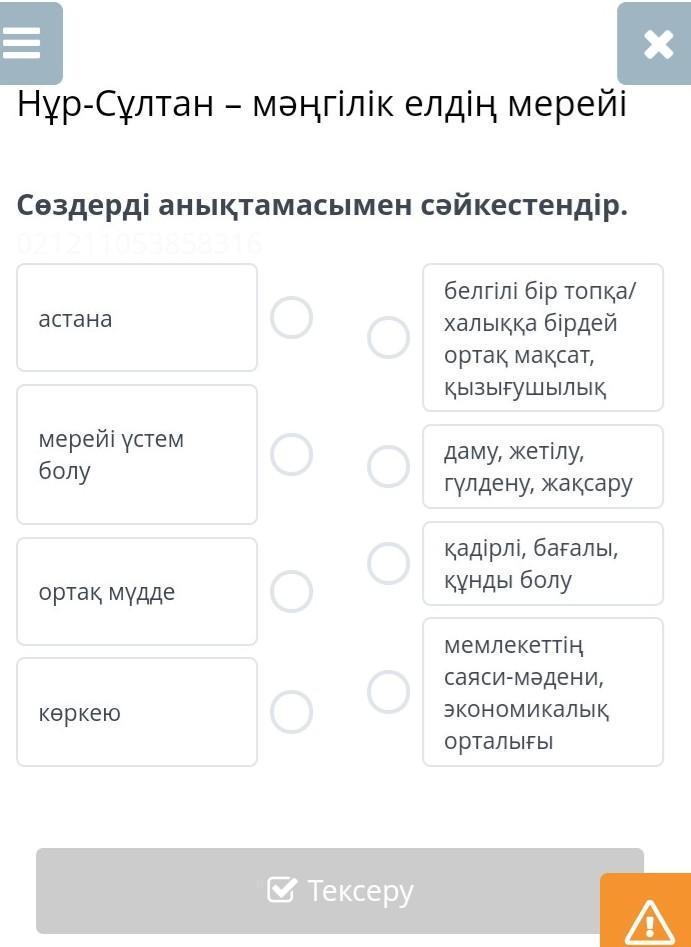The width and height of the screenshot is (691, 947).
Task: Select the circle for белгілі бір топқа definition
Action: tap(388, 337)
